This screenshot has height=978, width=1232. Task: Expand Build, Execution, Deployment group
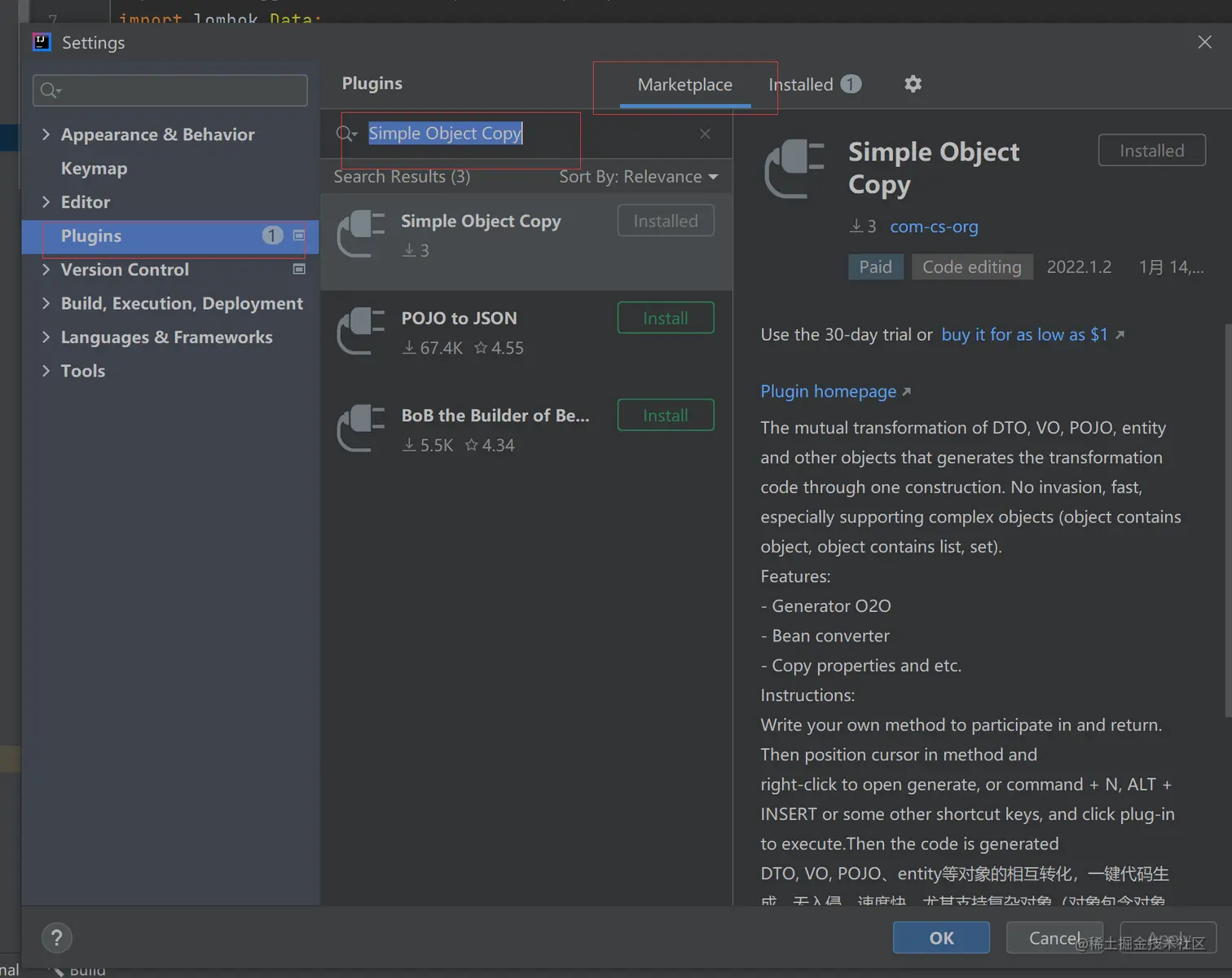coord(46,303)
